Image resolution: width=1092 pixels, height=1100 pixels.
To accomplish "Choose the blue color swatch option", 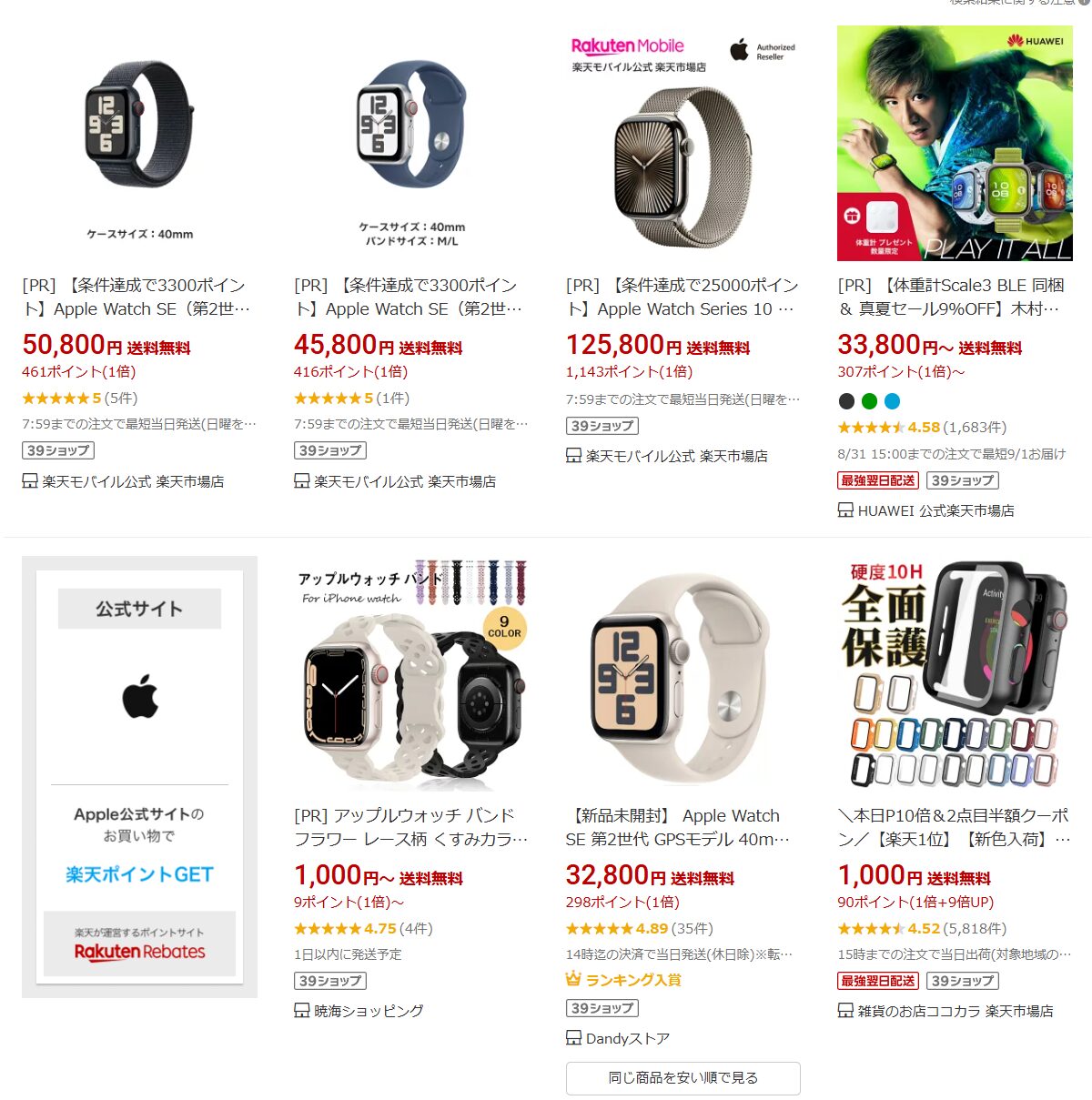I will (x=892, y=401).
